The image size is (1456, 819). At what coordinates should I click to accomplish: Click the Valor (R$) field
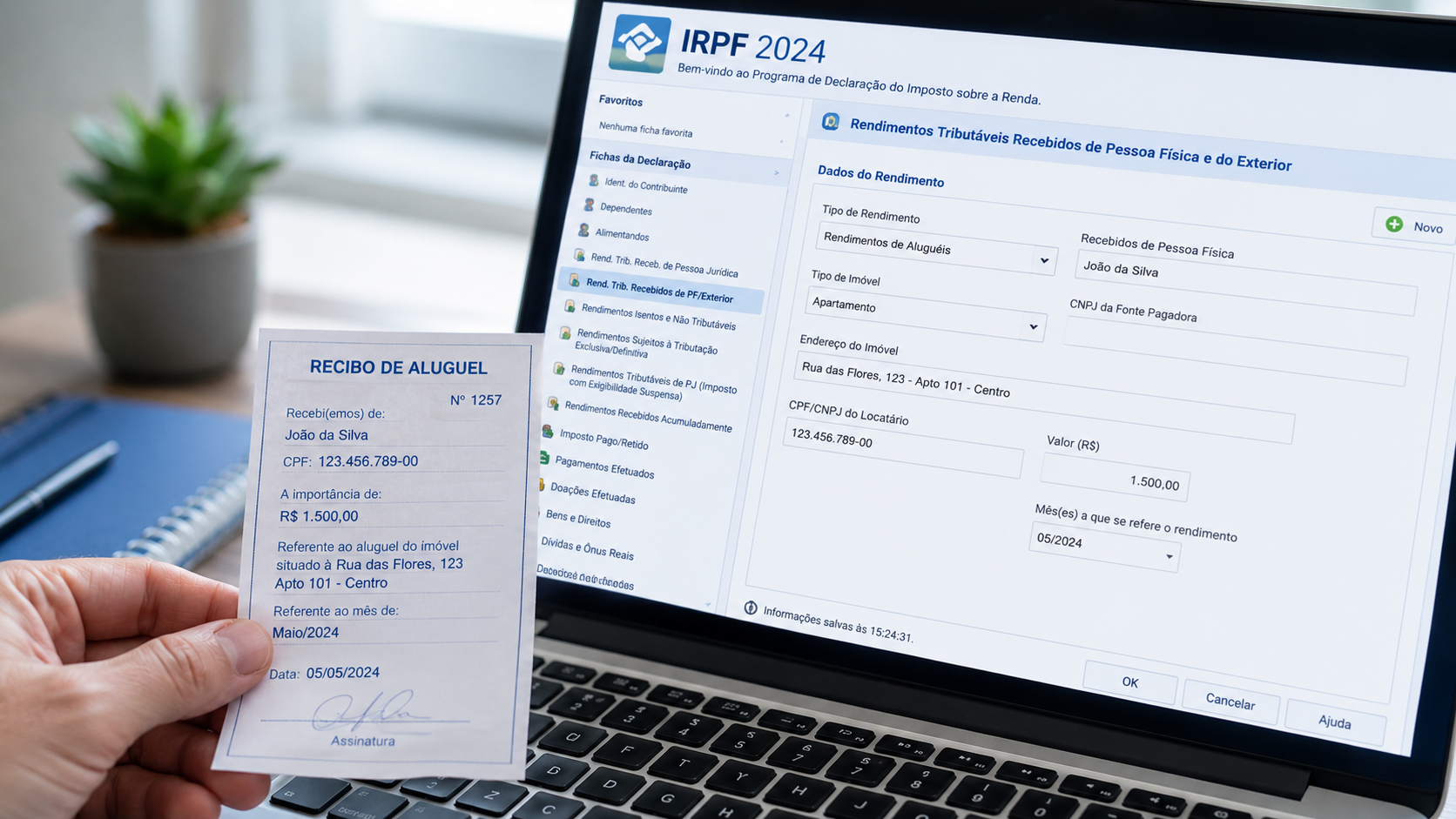pyautogui.click(x=1115, y=478)
